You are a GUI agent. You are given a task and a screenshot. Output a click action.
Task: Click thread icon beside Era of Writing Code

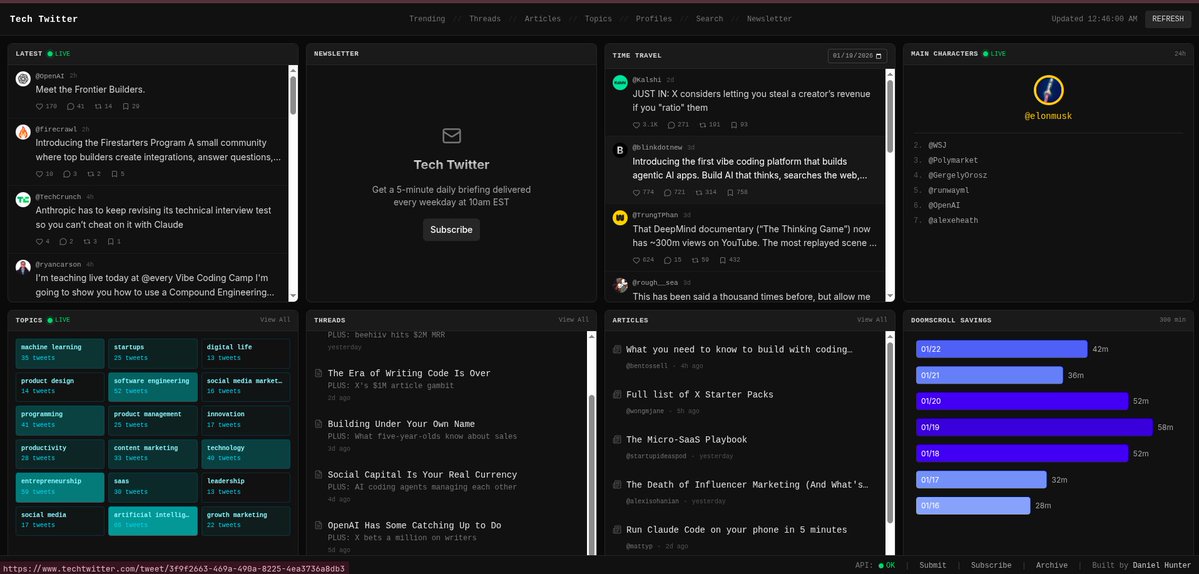[x=319, y=373]
